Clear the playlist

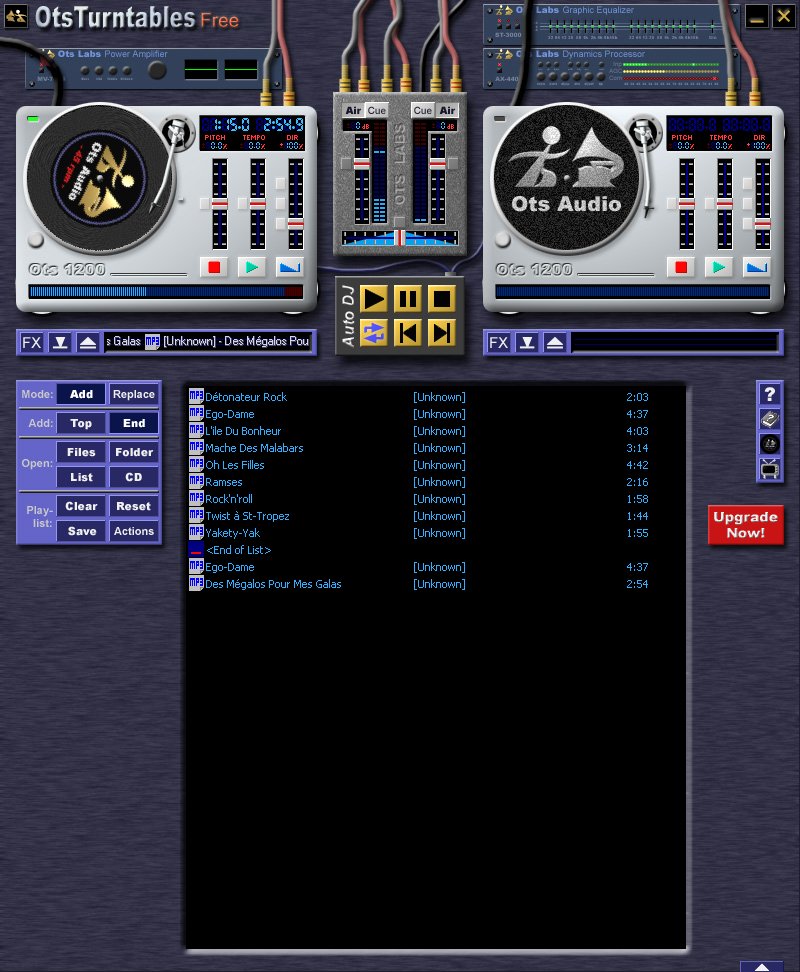(81, 506)
